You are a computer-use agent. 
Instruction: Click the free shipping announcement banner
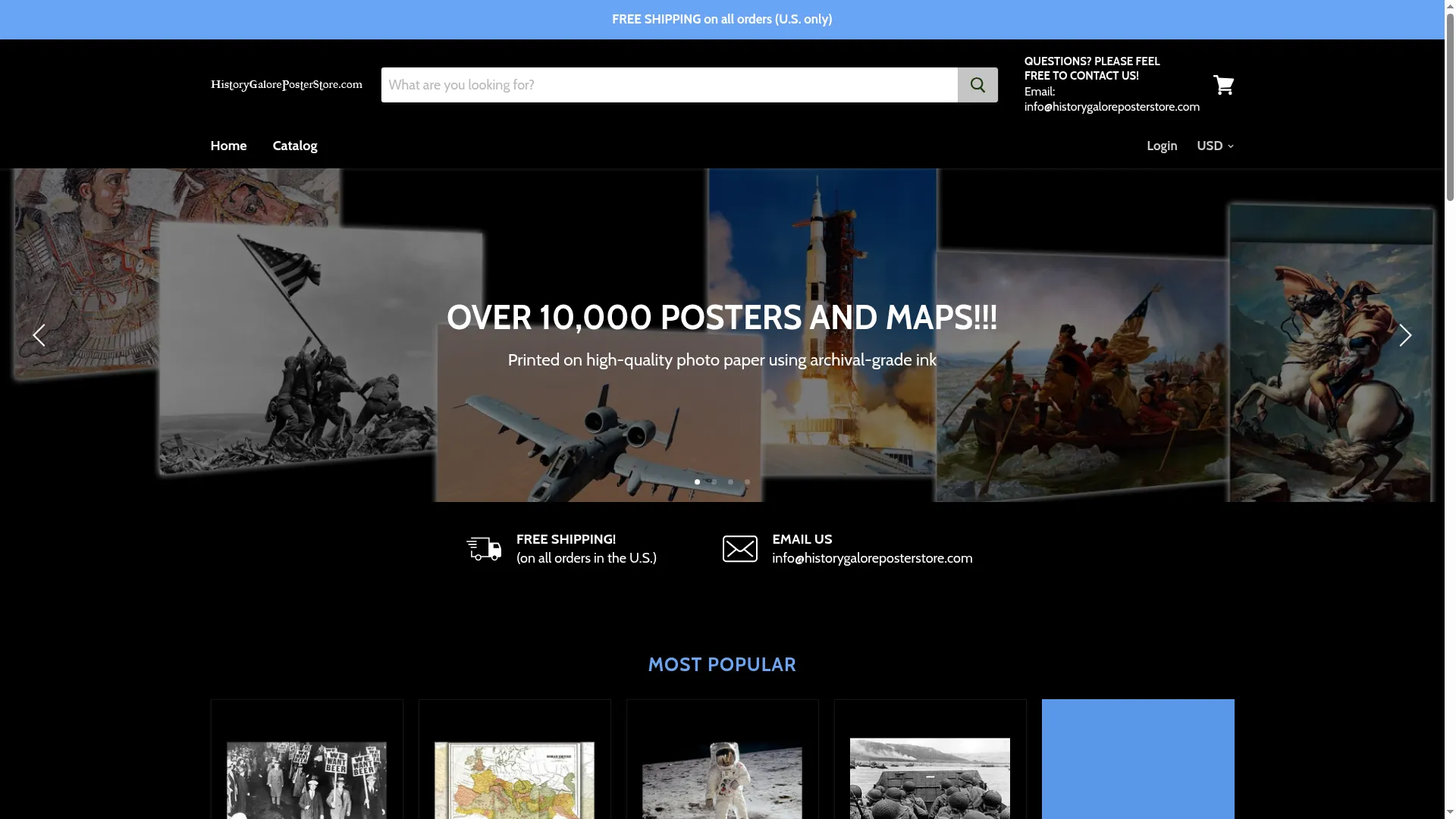tap(722, 20)
